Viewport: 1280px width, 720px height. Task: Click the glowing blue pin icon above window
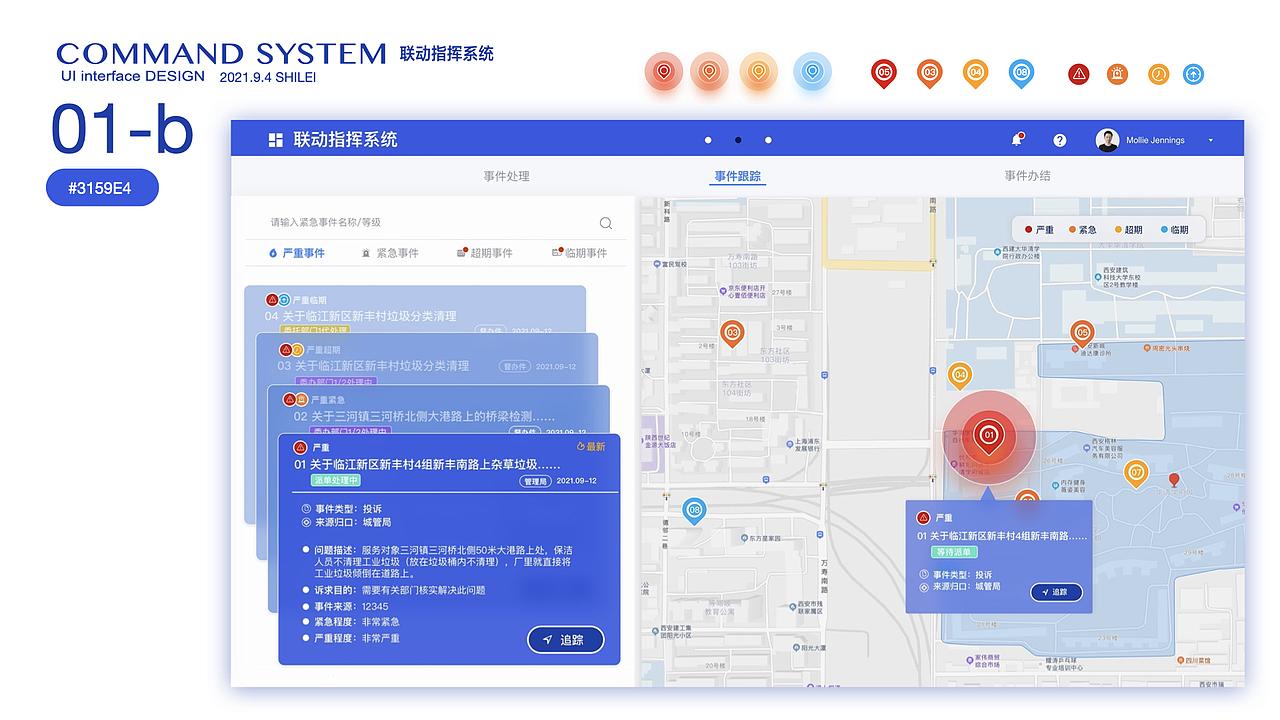click(812, 72)
